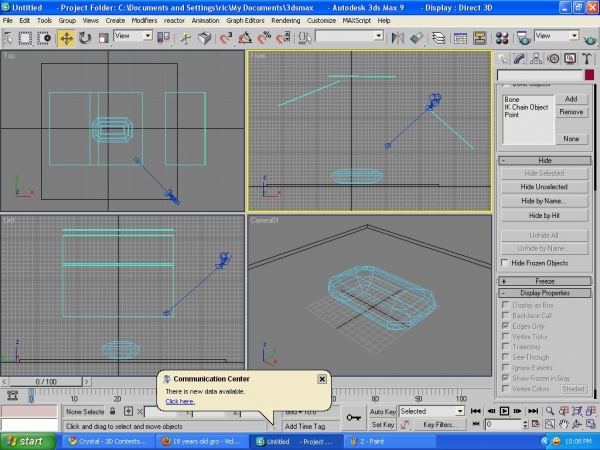Image resolution: width=600 pixels, height=450 pixels.
Task: Open the Material Editor spheres icon
Action: 502,38
